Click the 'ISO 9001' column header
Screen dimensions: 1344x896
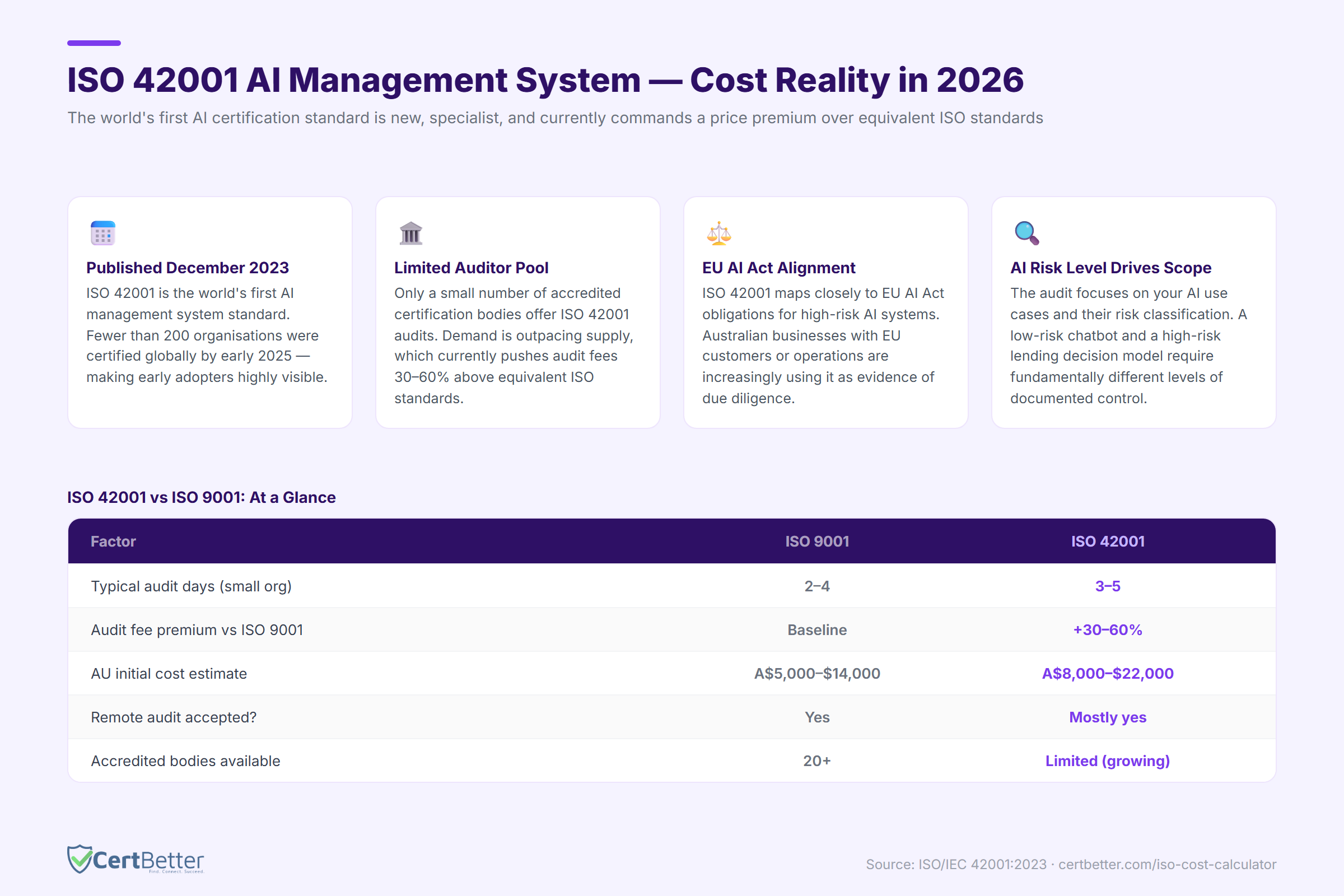point(816,541)
